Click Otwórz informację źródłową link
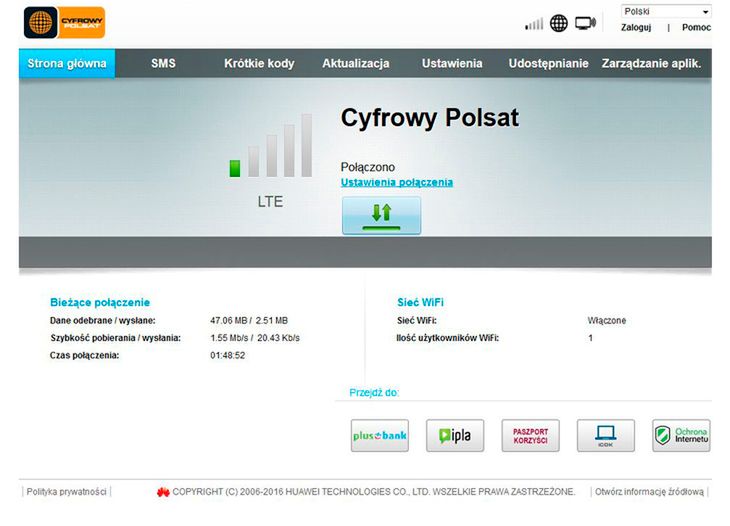The image size is (730, 526). point(649,492)
